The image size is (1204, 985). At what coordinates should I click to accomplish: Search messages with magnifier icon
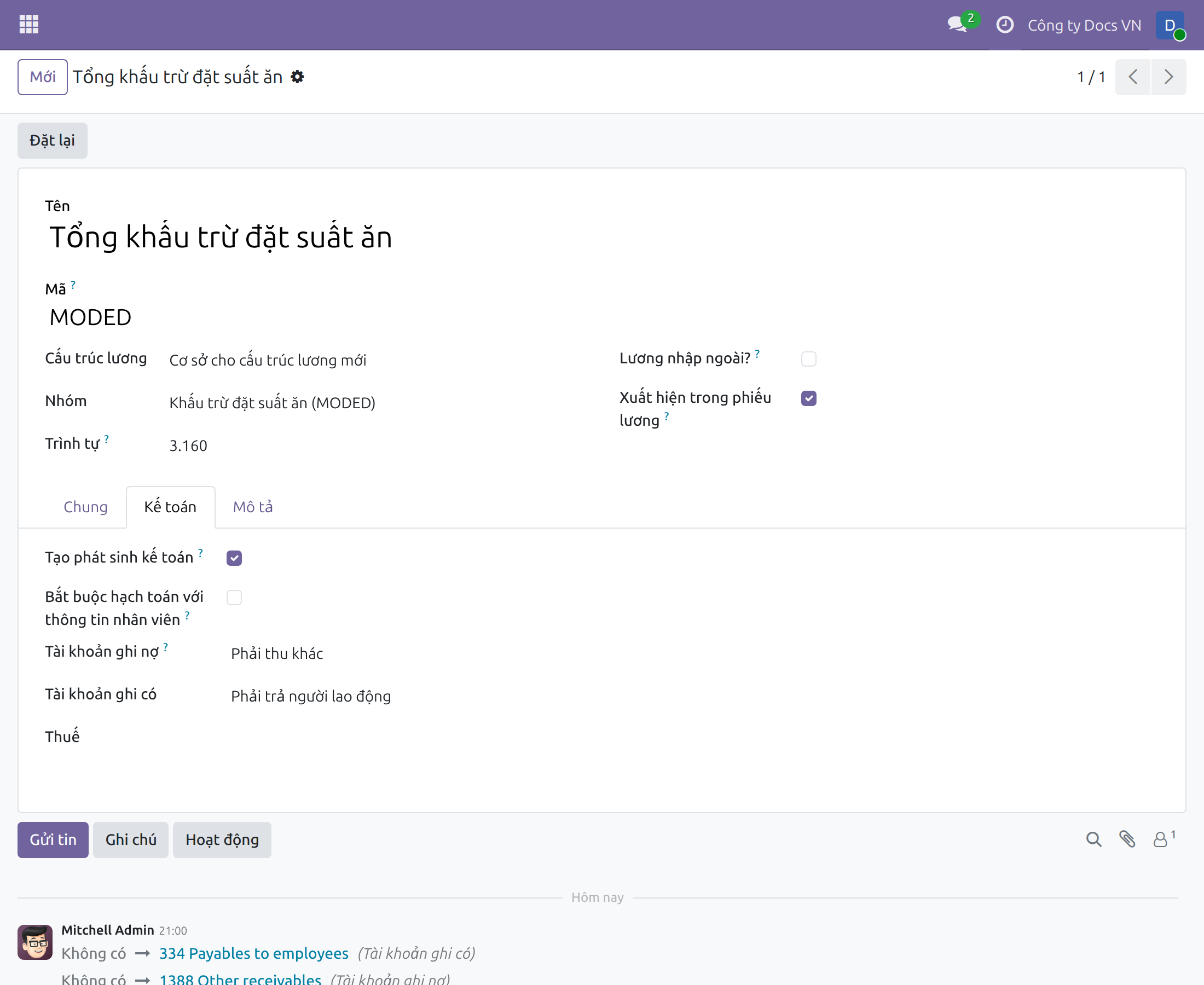pyautogui.click(x=1093, y=839)
